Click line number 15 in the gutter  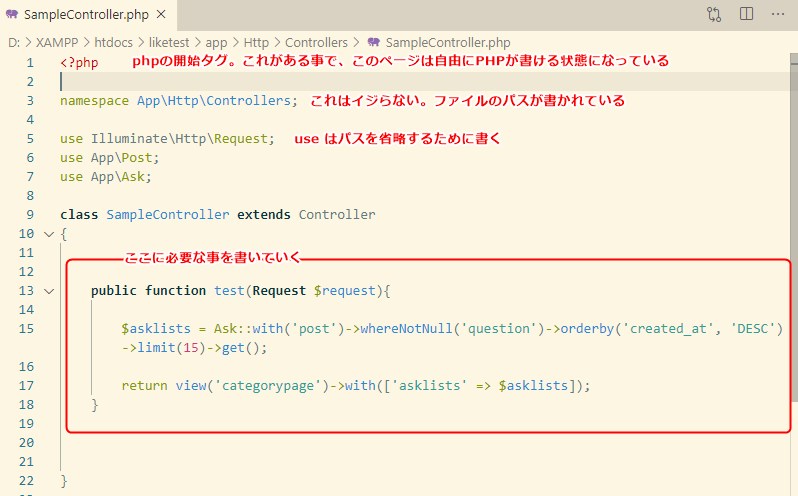(26, 329)
